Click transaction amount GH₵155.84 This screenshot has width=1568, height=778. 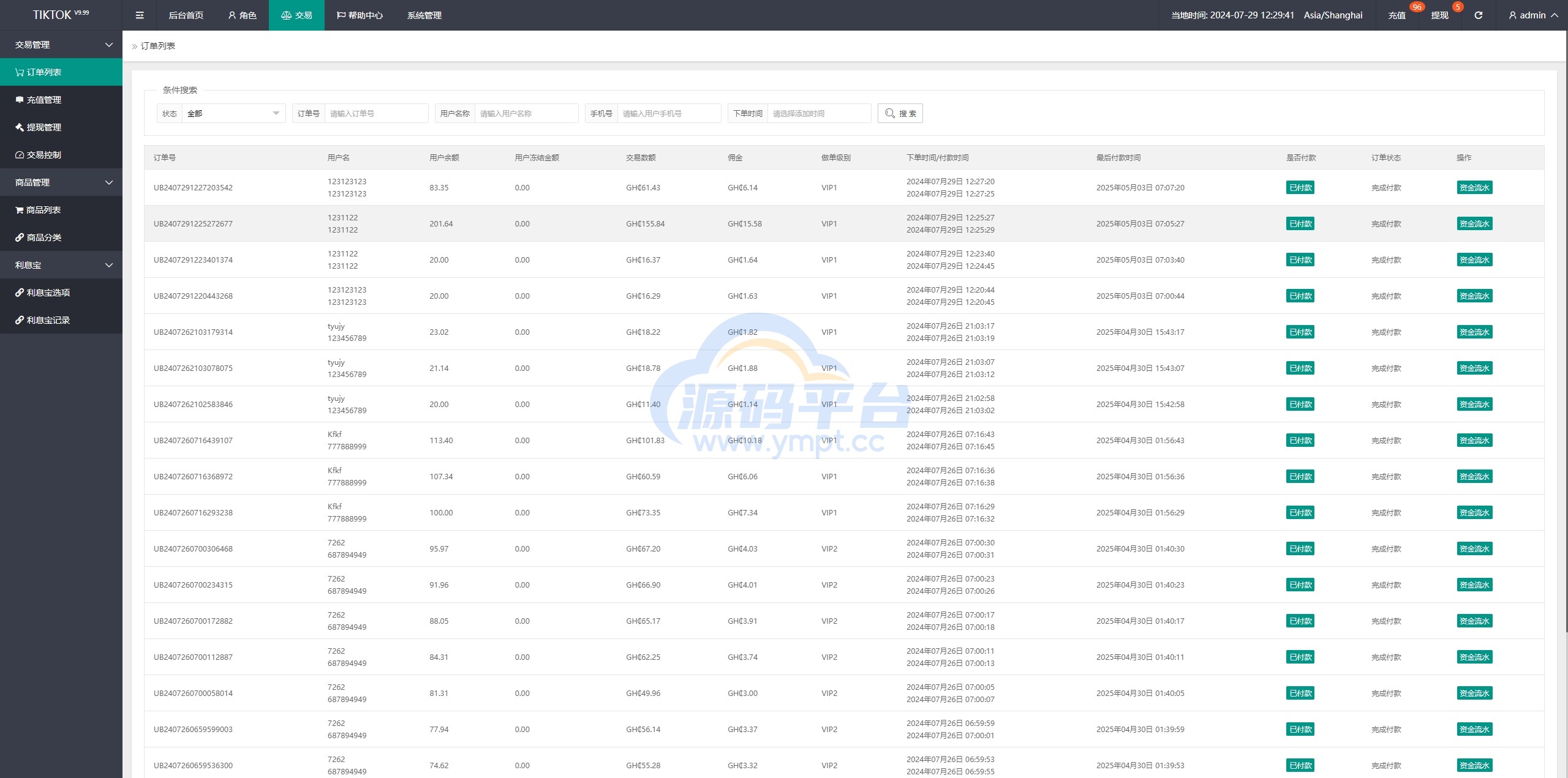[645, 223]
